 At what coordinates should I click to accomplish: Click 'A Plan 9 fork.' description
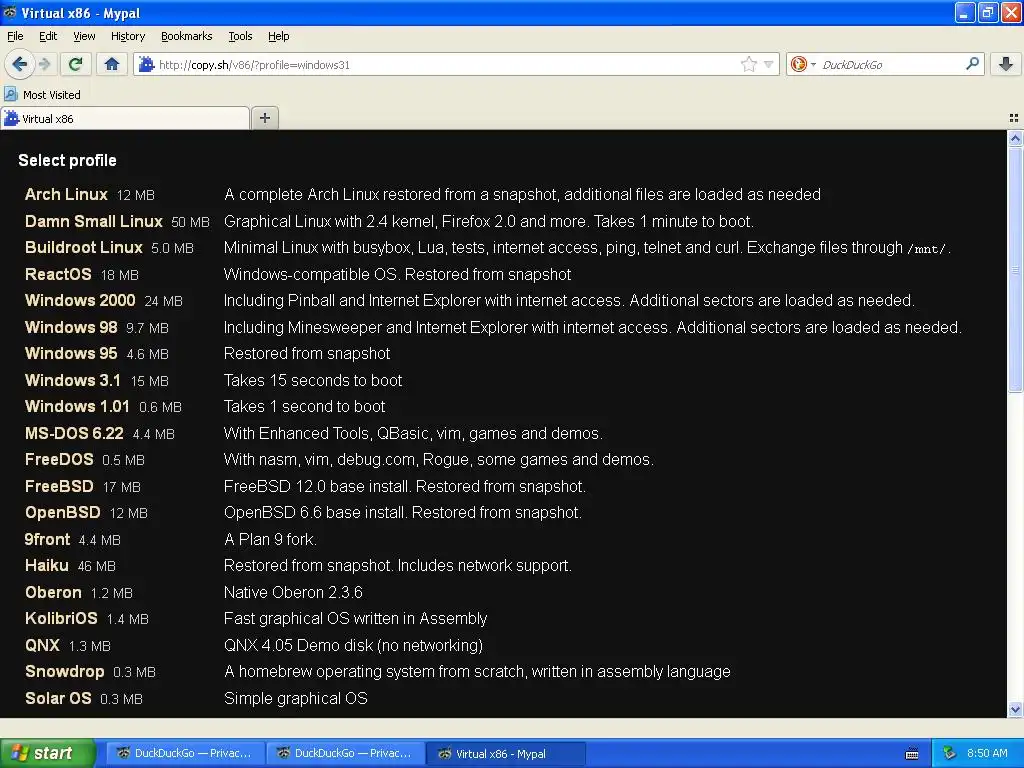click(x=270, y=539)
